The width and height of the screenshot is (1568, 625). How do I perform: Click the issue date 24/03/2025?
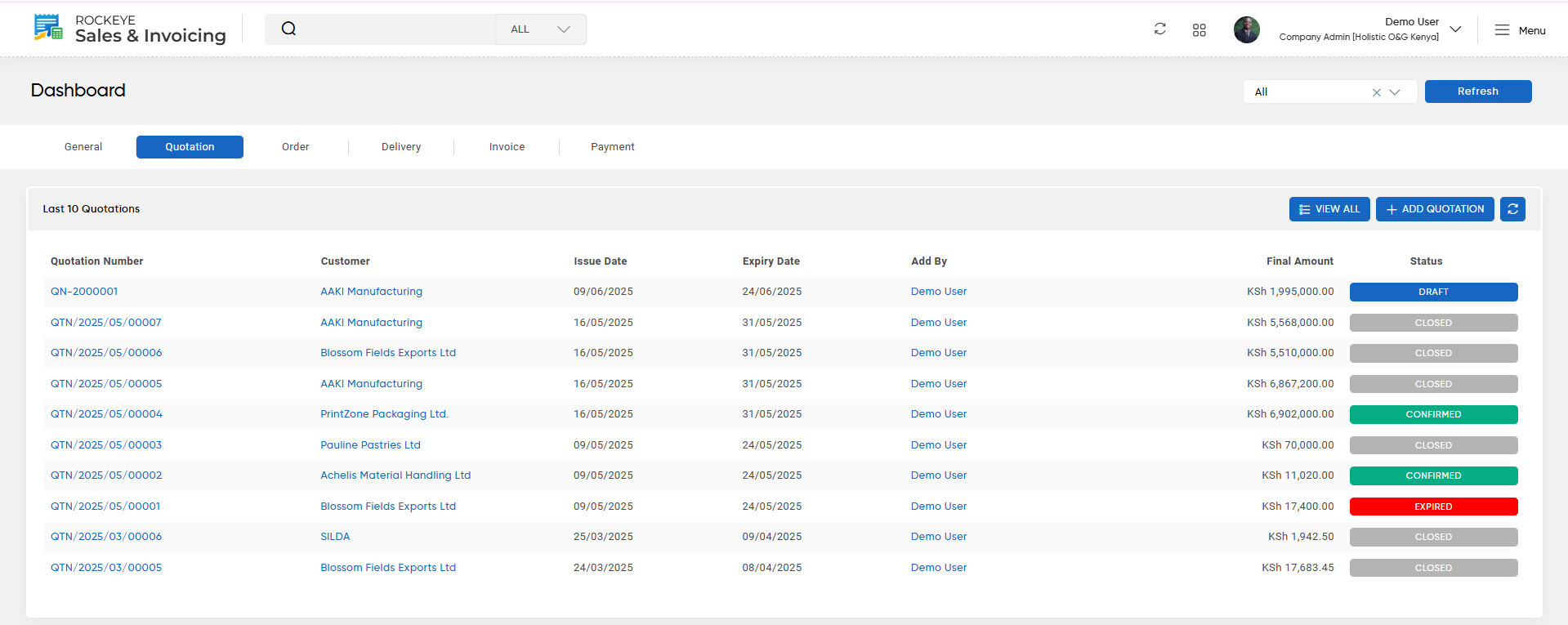pos(603,568)
